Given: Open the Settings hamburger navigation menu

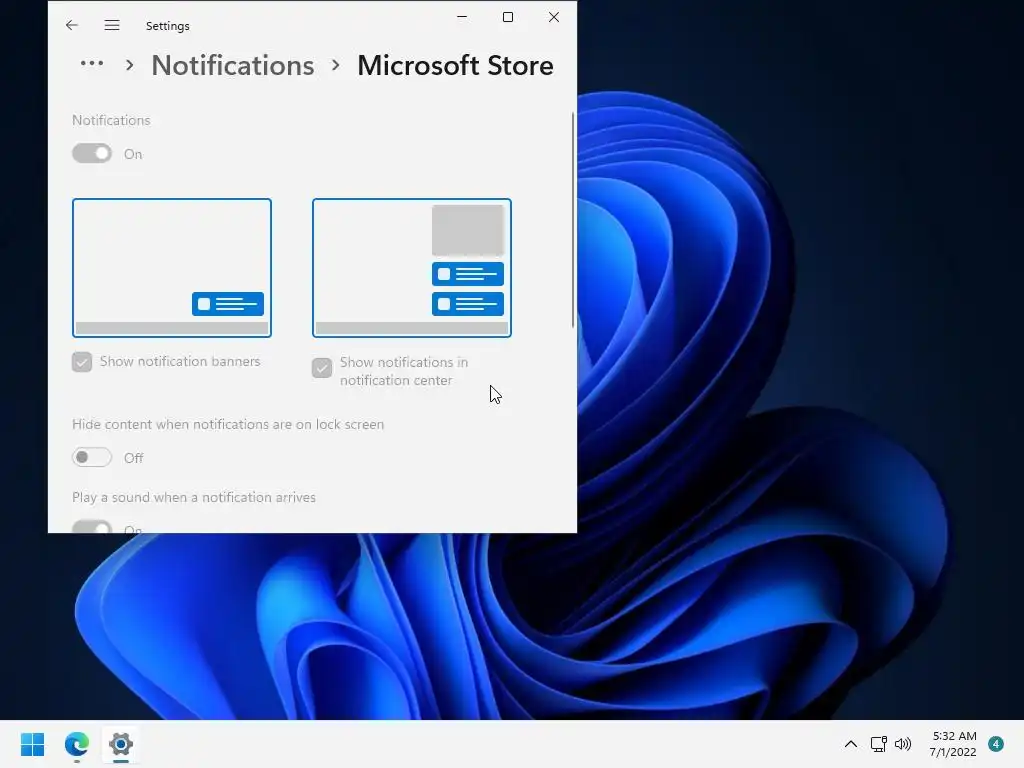Looking at the screenshot, I should click(x=112, y=25).
